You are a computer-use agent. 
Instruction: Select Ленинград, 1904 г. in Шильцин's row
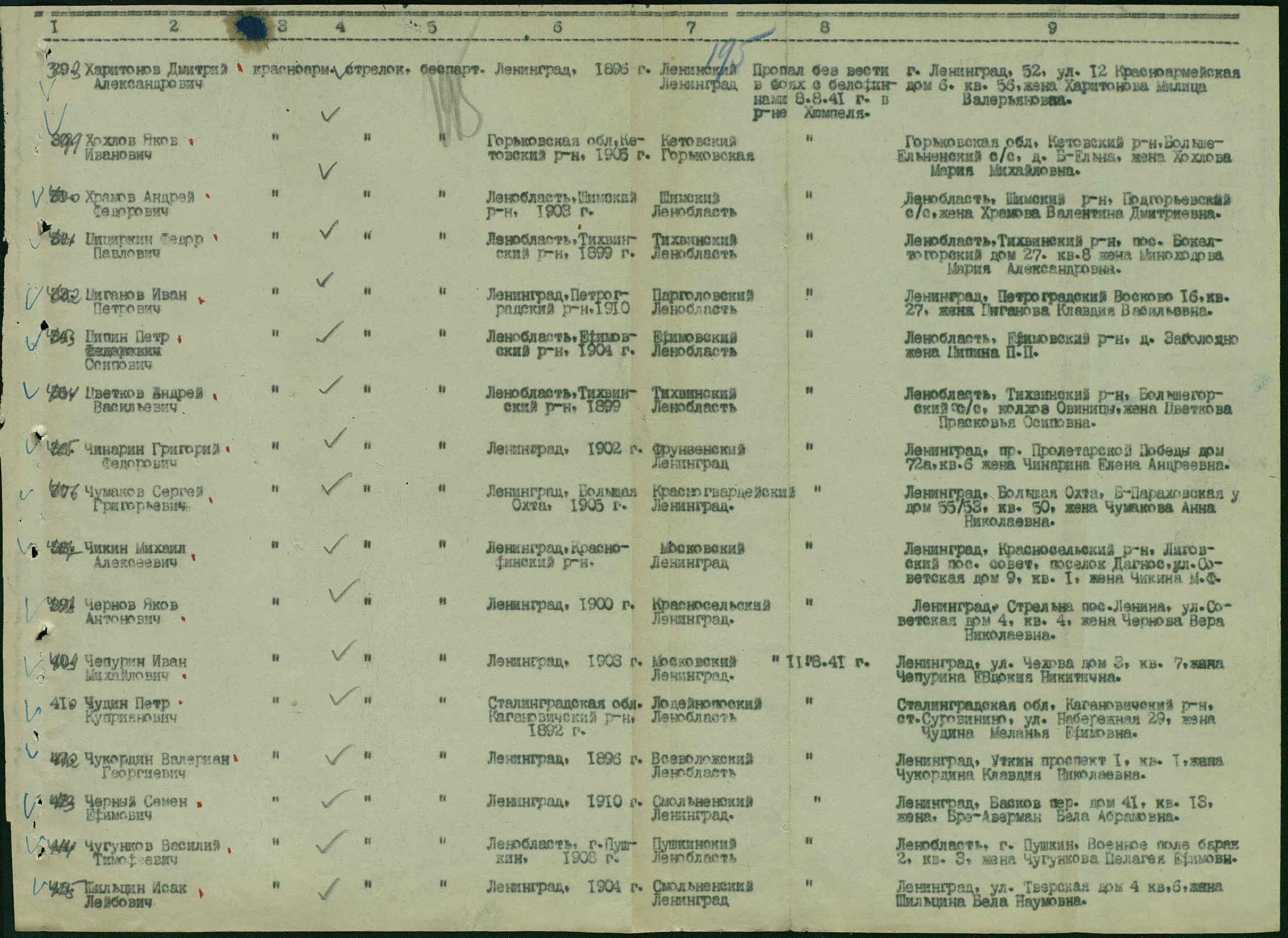(565, 887)
